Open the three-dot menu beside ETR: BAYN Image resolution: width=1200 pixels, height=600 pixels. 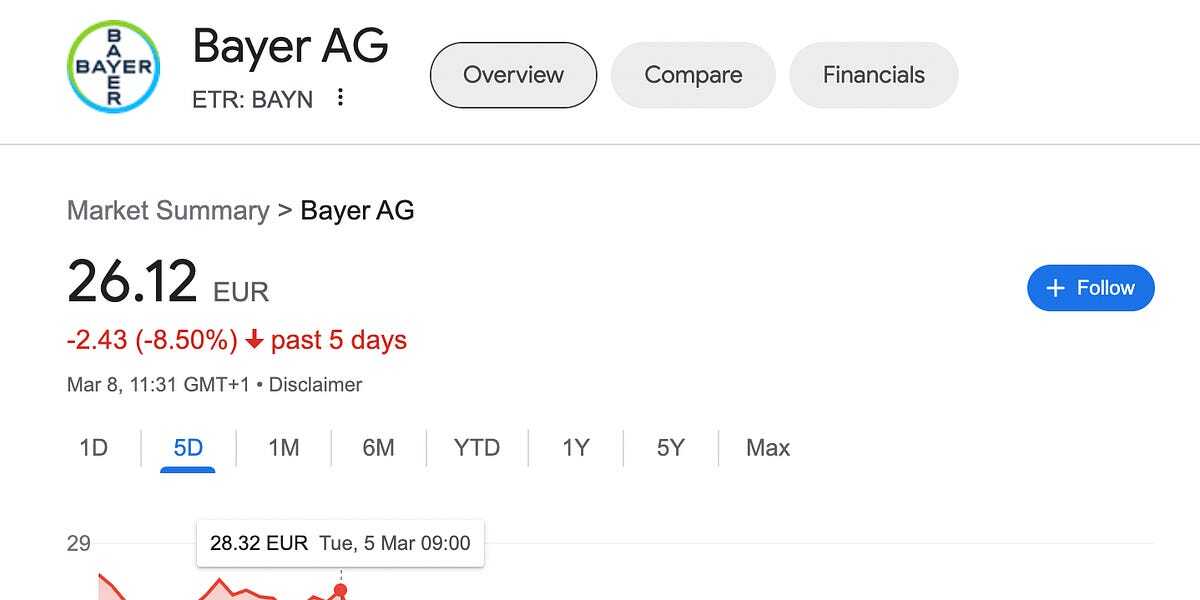(341, 98)
